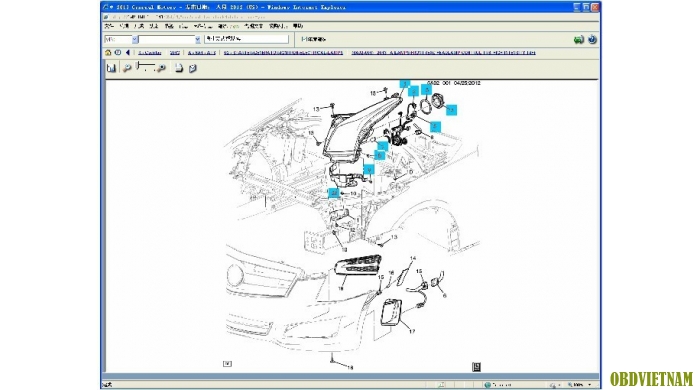Click the illustration date 04/25/2012
Image resolution: width=700 pixels, height=390 pixels.
pos(467,83)
